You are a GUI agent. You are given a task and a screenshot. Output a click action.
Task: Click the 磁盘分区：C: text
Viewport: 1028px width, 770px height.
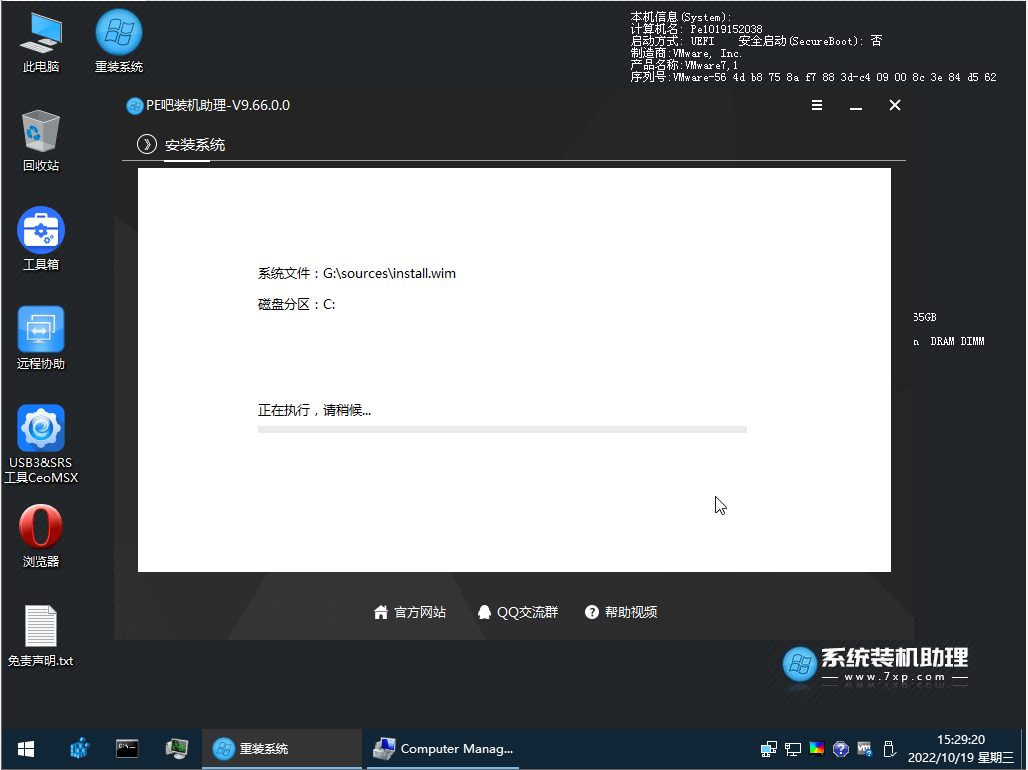296,304
